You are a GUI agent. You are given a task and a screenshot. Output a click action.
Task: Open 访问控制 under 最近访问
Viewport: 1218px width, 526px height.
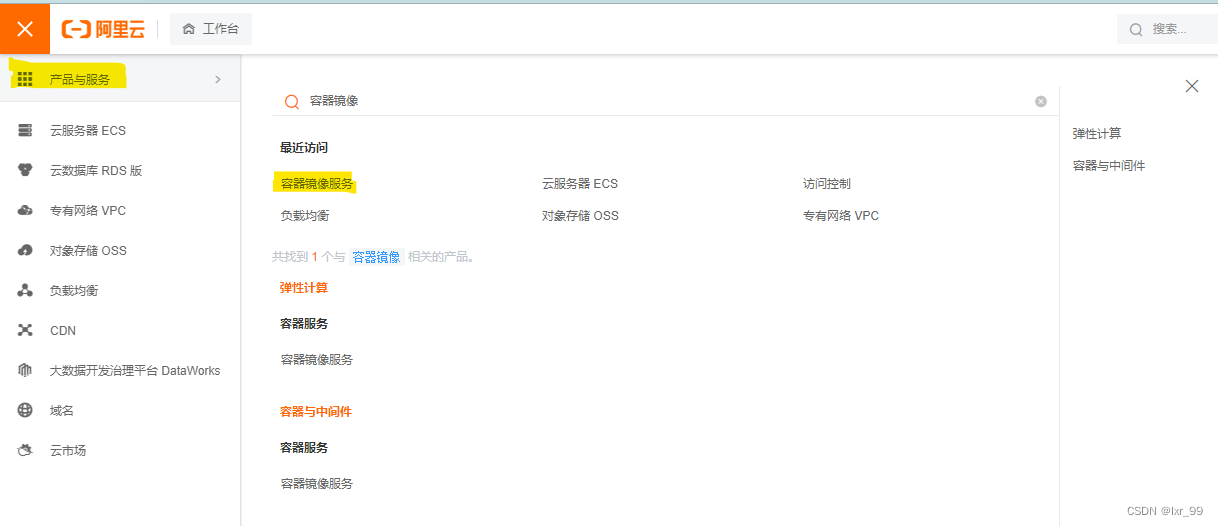pos(827,184)
